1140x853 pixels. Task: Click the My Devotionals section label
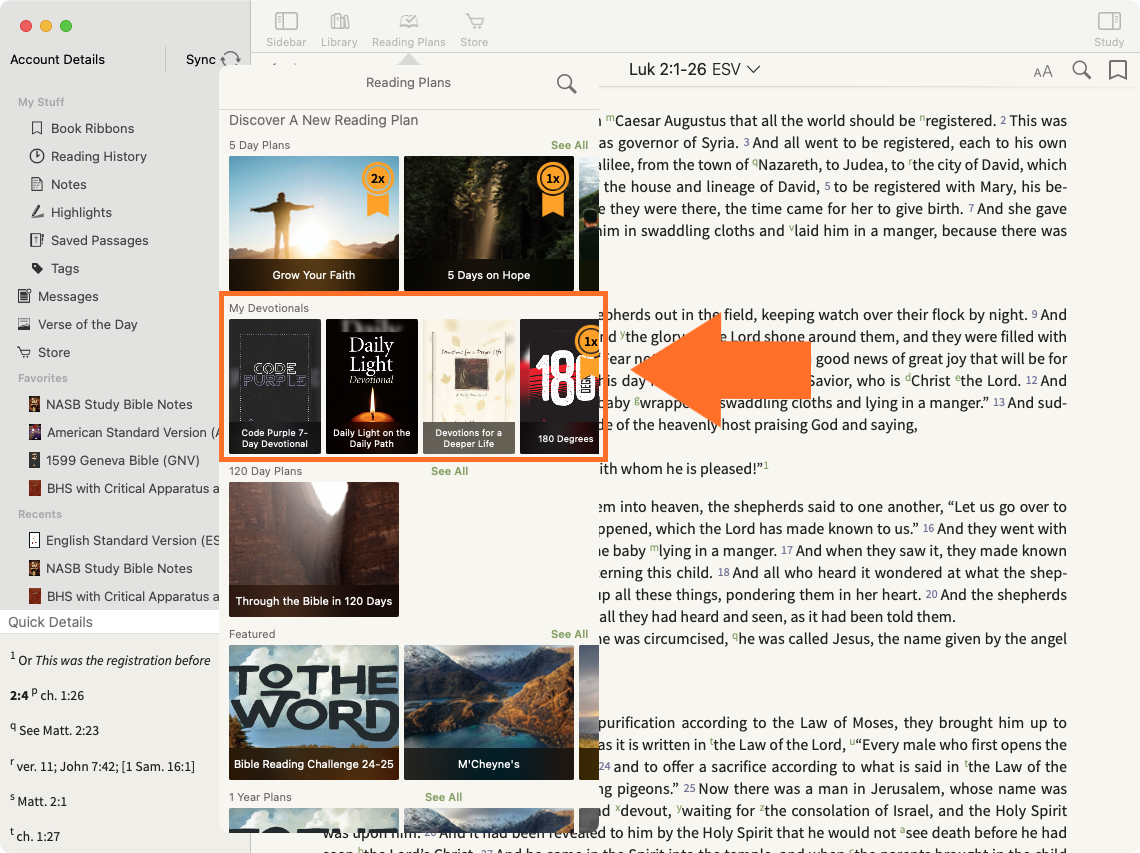click(269, 308)
